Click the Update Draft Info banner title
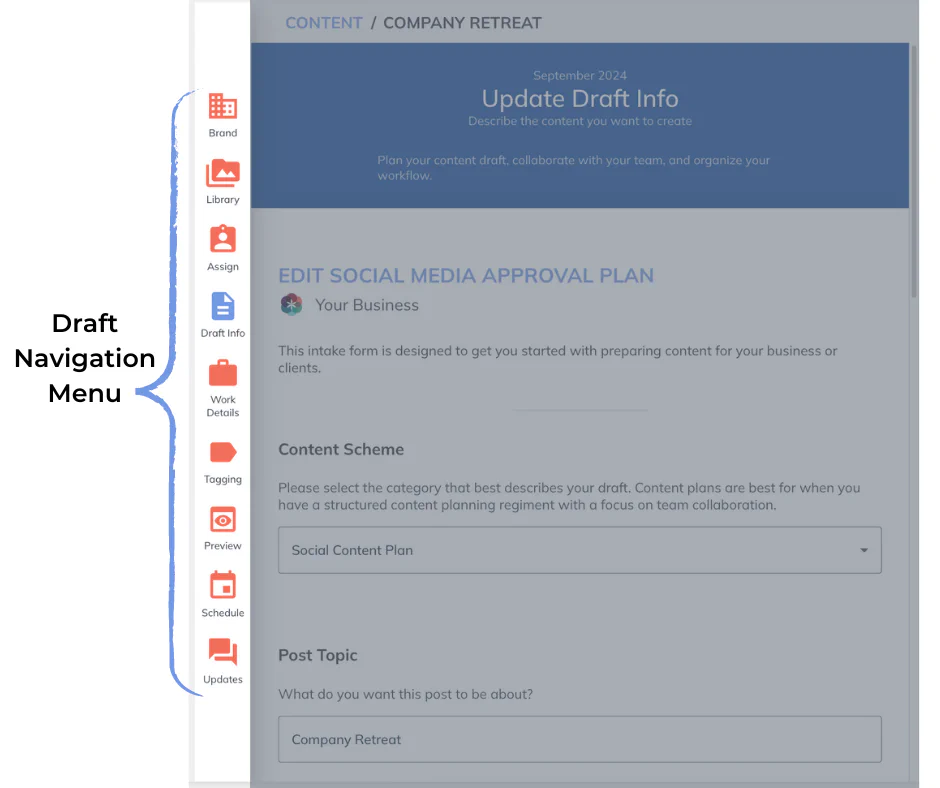 click(x=579, y=99)
